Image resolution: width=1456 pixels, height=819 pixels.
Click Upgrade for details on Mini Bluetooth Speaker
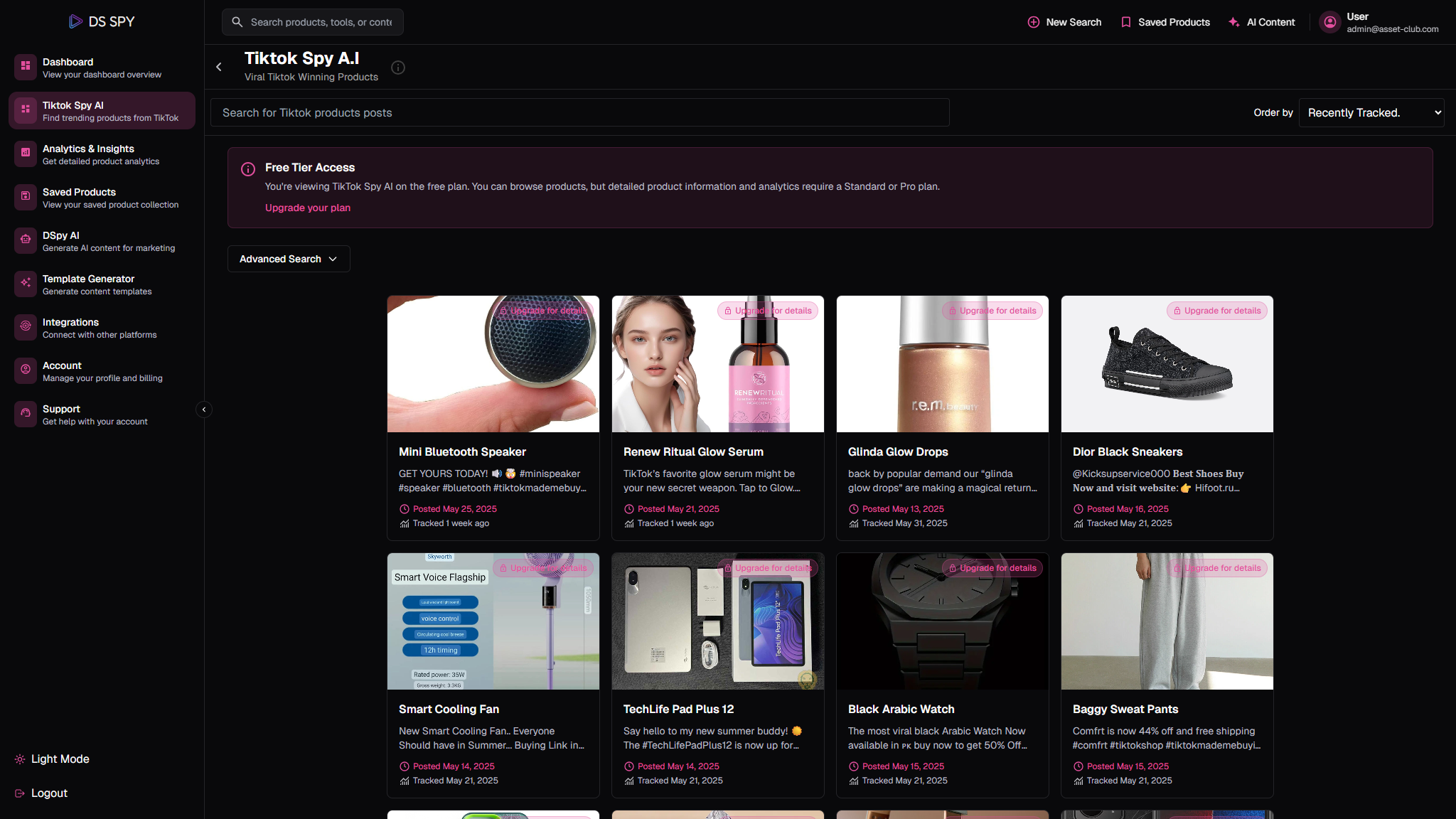coord(543,311)
